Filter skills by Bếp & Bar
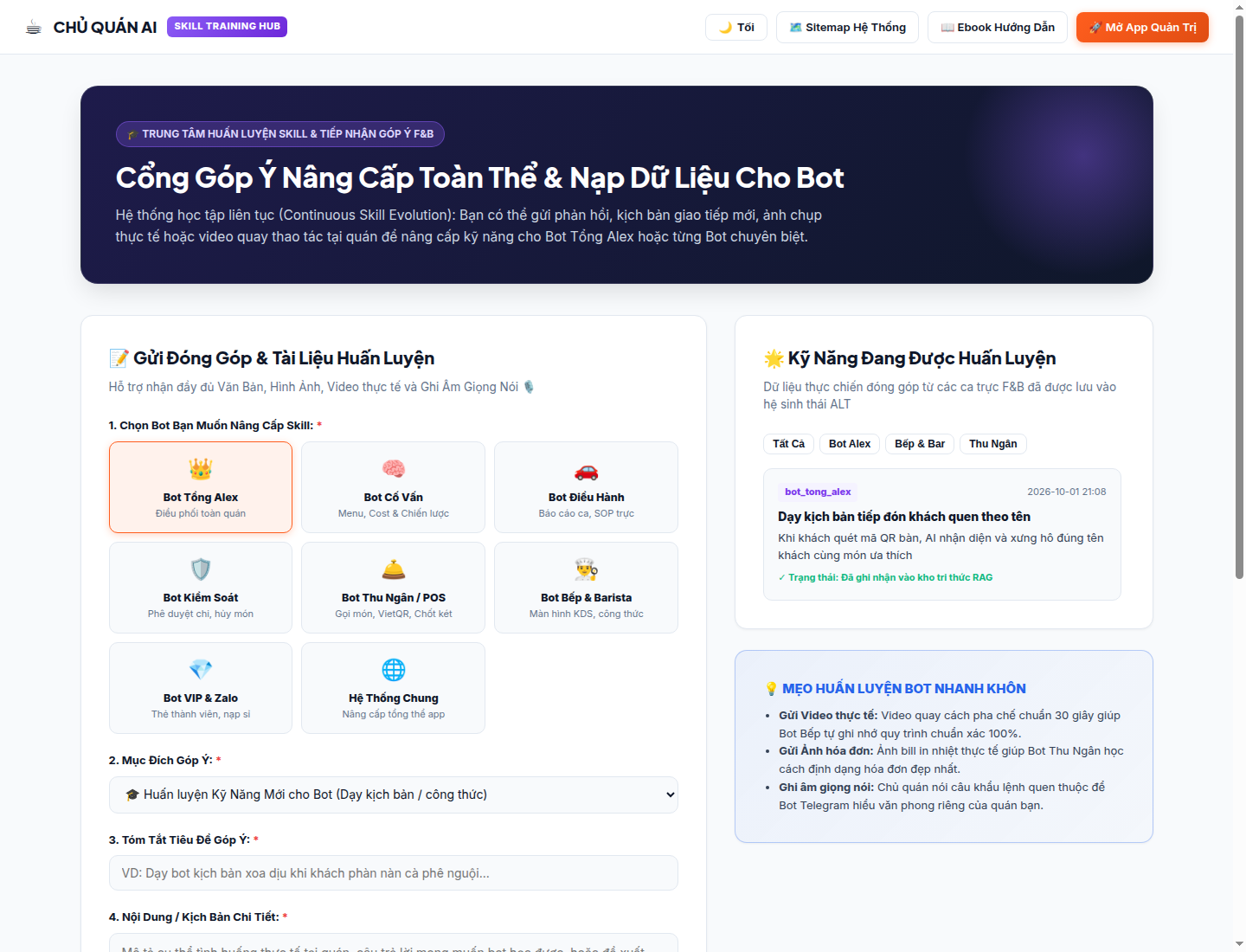The width and height of the screenshot is (1246, 952). [x=920, y=444]
